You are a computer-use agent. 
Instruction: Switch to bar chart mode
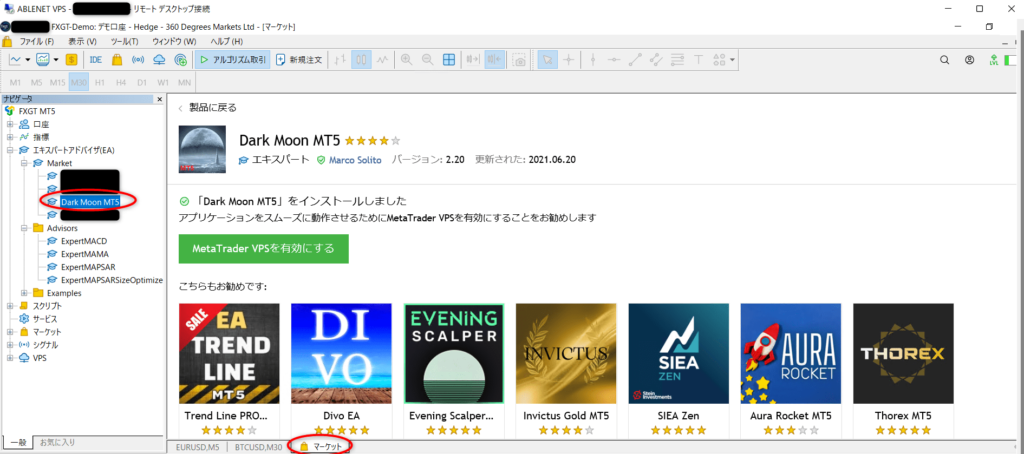[339, 59]
